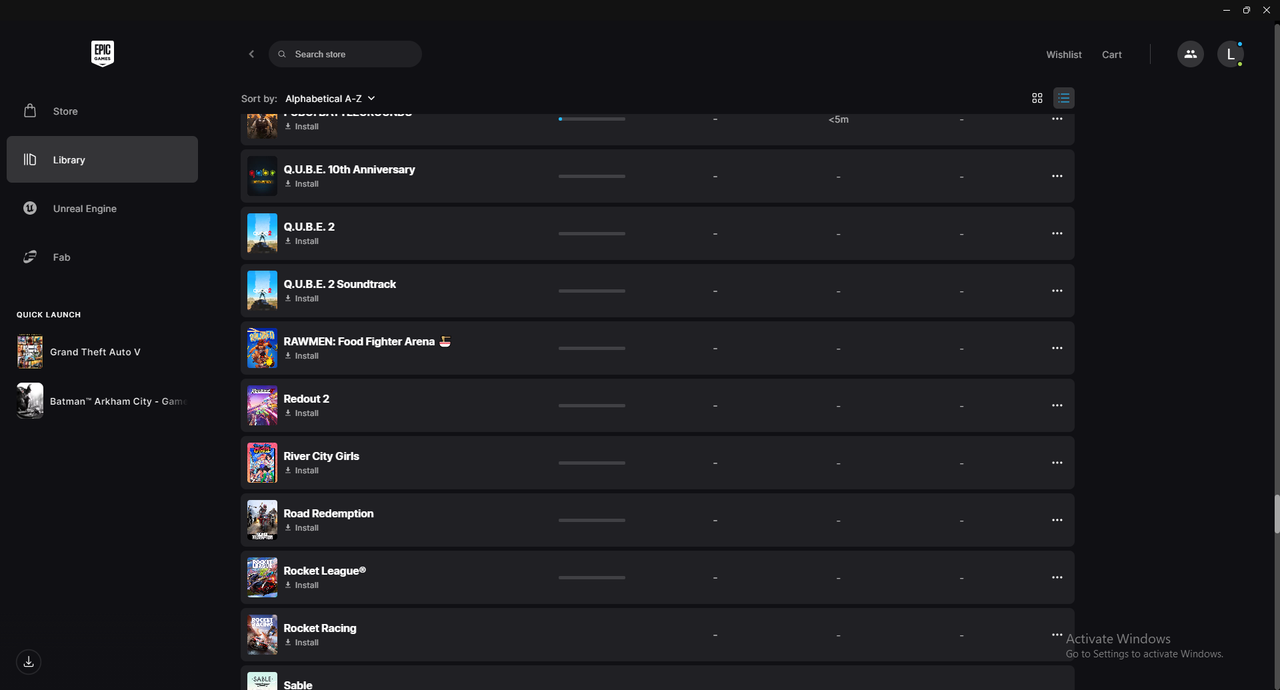Install Q.U.B.E. 2 Soundtrack
The height and width of the screenshot is (690, 1280).
coord(302,298)
